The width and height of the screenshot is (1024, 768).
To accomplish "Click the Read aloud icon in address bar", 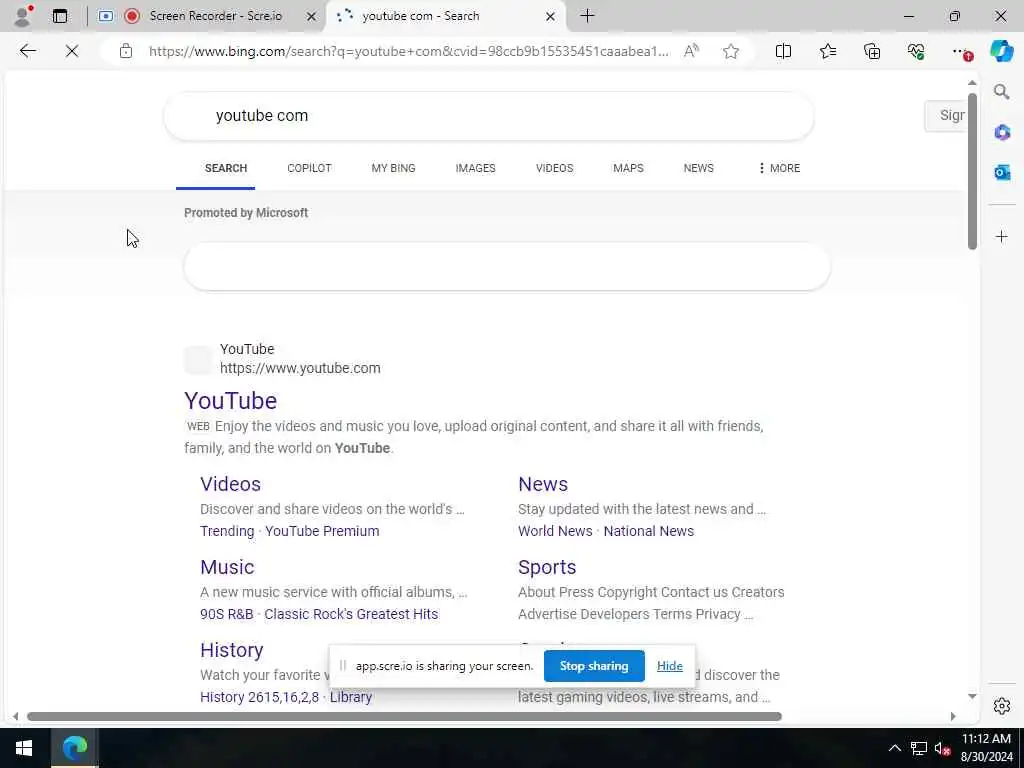I will click(691, 51).
